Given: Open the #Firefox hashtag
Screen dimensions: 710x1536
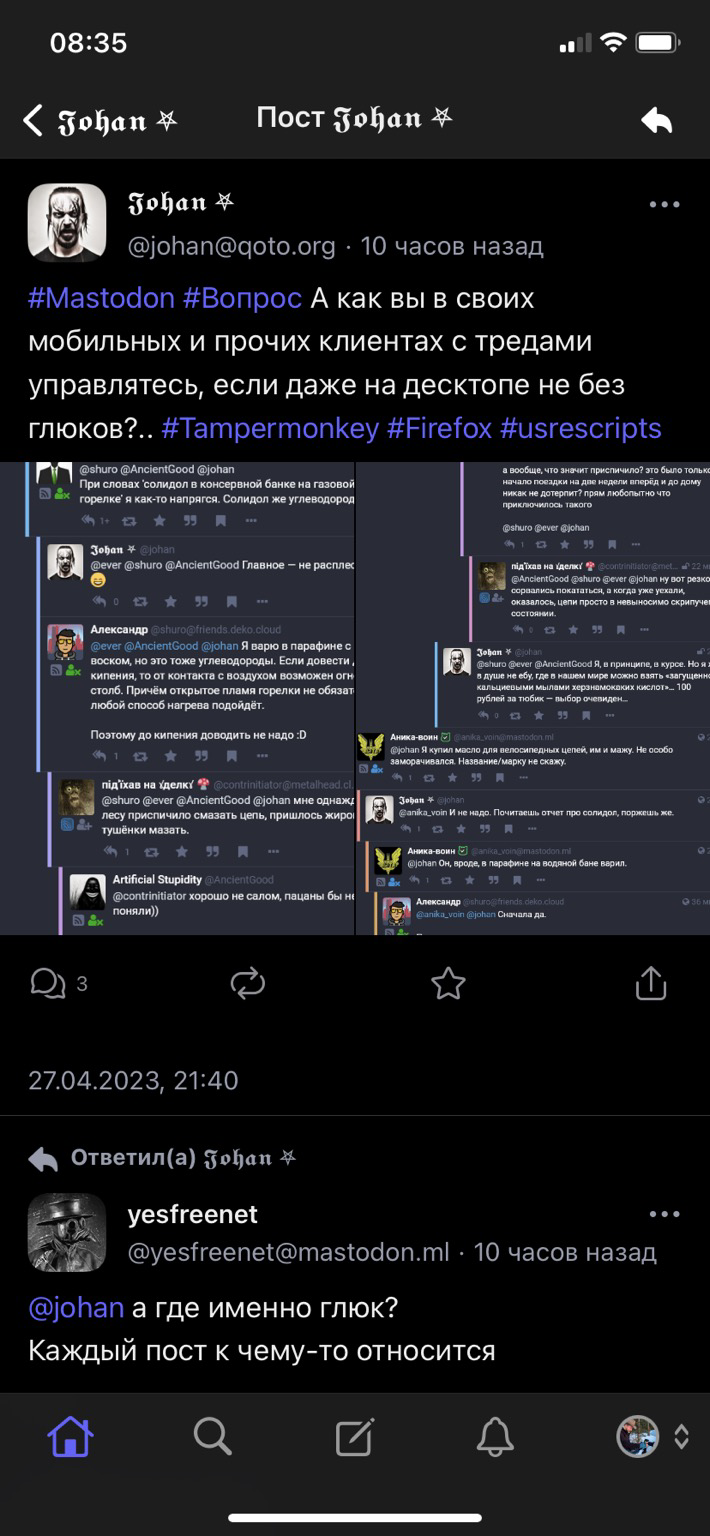Looking at the screenshot, I should (440, 428).
